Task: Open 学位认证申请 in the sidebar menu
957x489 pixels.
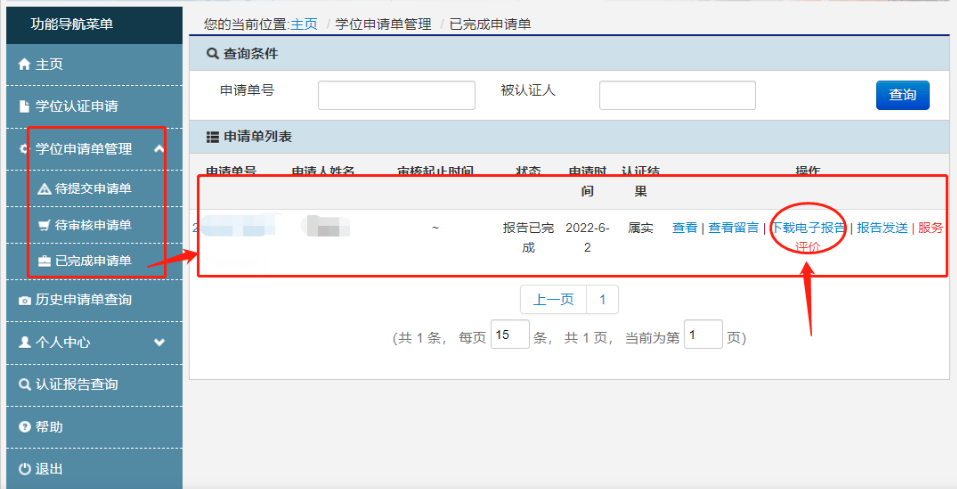Action: [76, 107]
